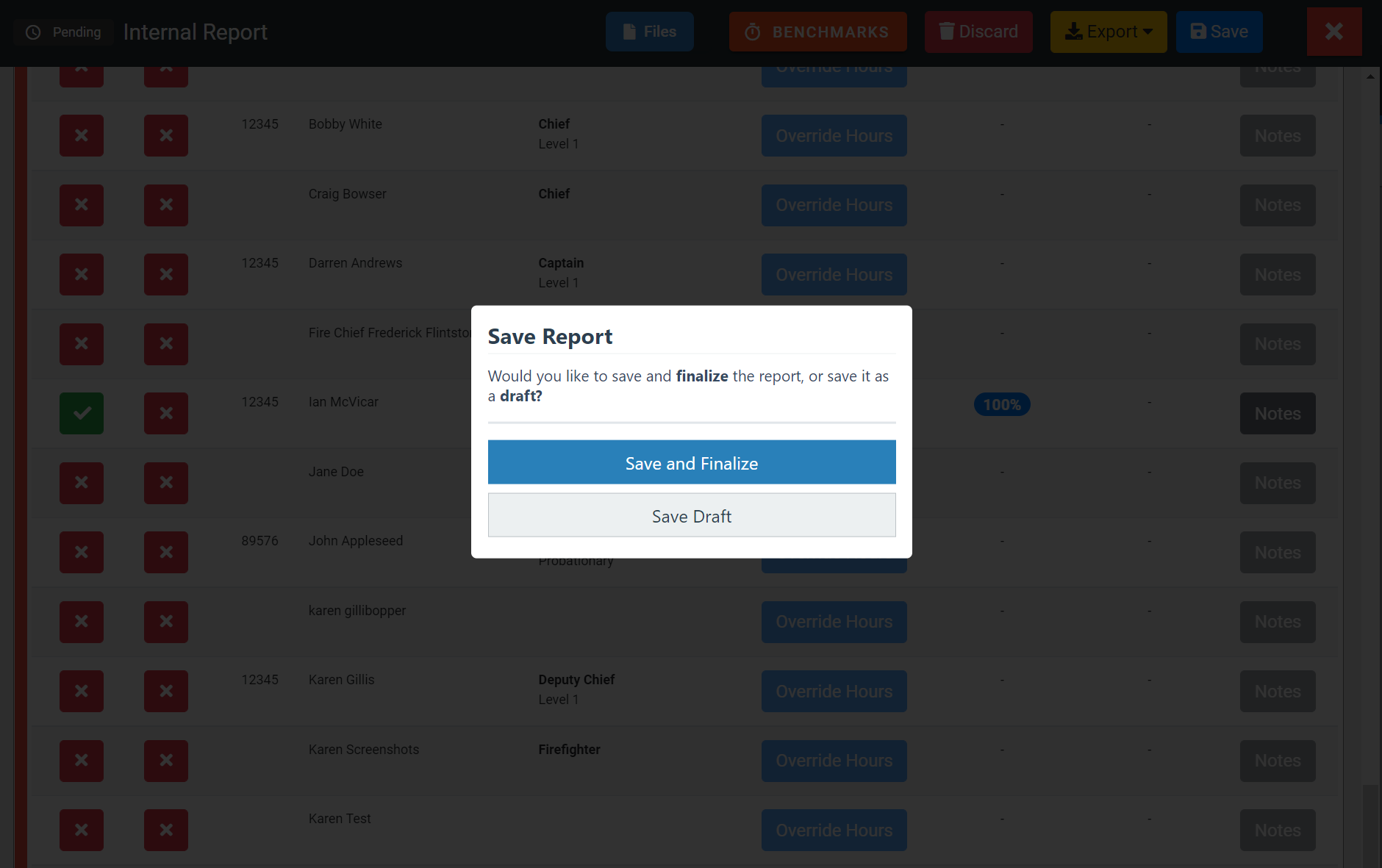The image size is (1382, 868).
Task: Override Hours for Karen Screenshots
Action: click(x=834, y=761)
